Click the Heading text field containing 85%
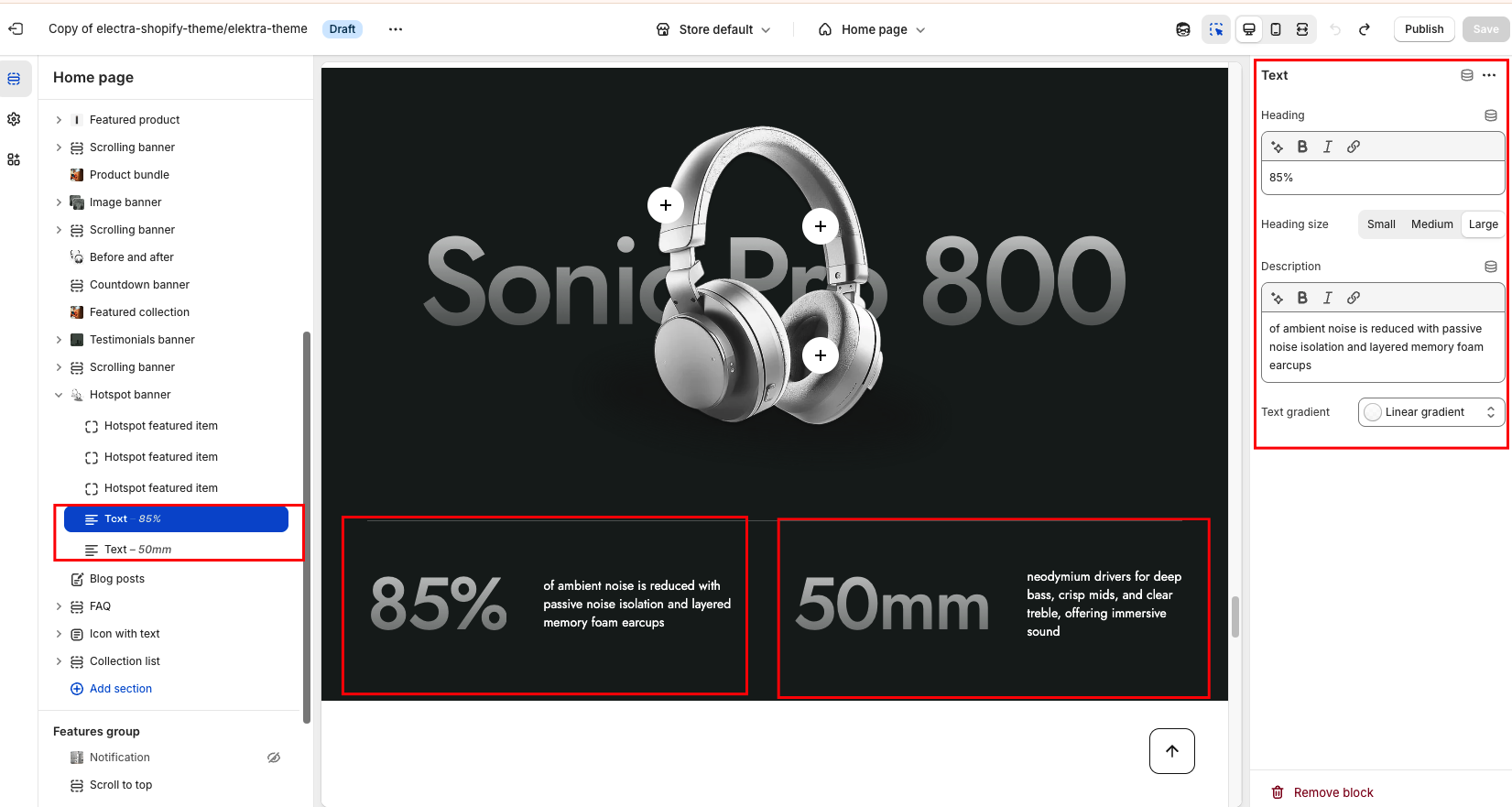 coord(1383,178)
